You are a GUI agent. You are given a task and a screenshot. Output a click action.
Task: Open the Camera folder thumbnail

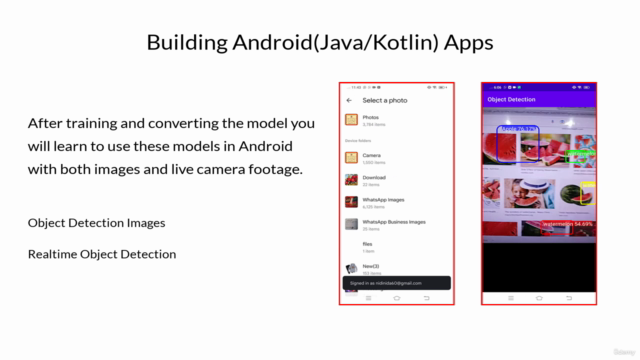[x=351, y=158]
